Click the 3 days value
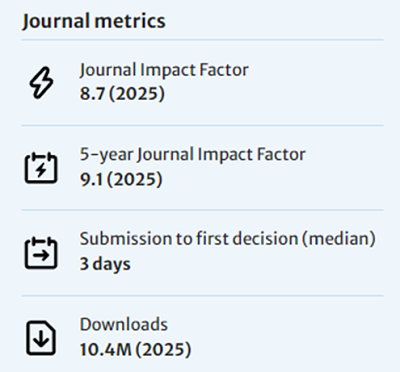The image size is (400, 372). [105, 264]
